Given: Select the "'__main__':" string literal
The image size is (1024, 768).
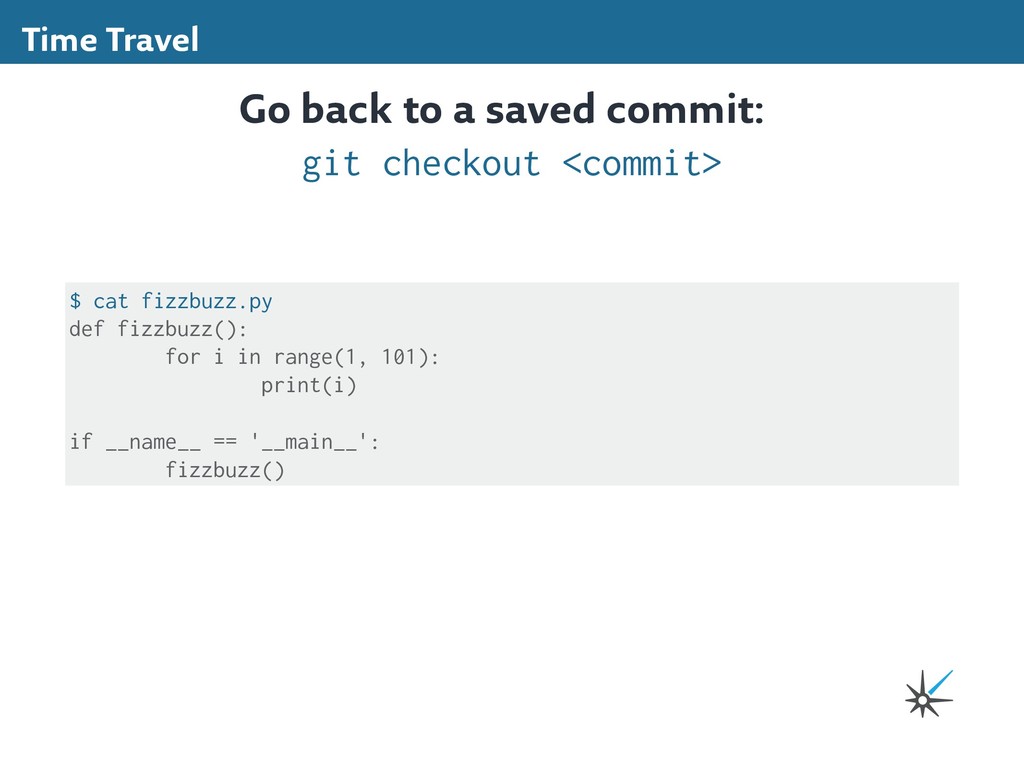Looking at the screenshot, I should [x=315, y=441].
